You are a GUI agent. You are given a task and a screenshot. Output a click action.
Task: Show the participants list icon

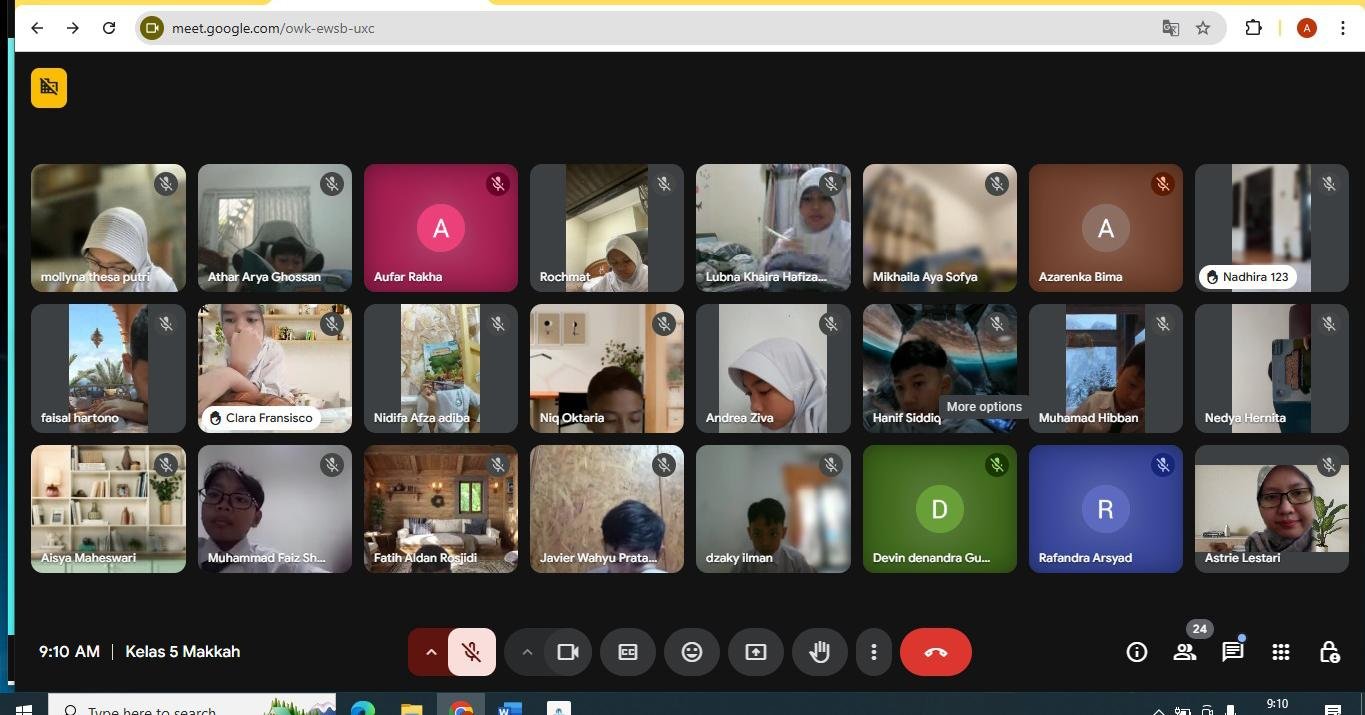1184,652
